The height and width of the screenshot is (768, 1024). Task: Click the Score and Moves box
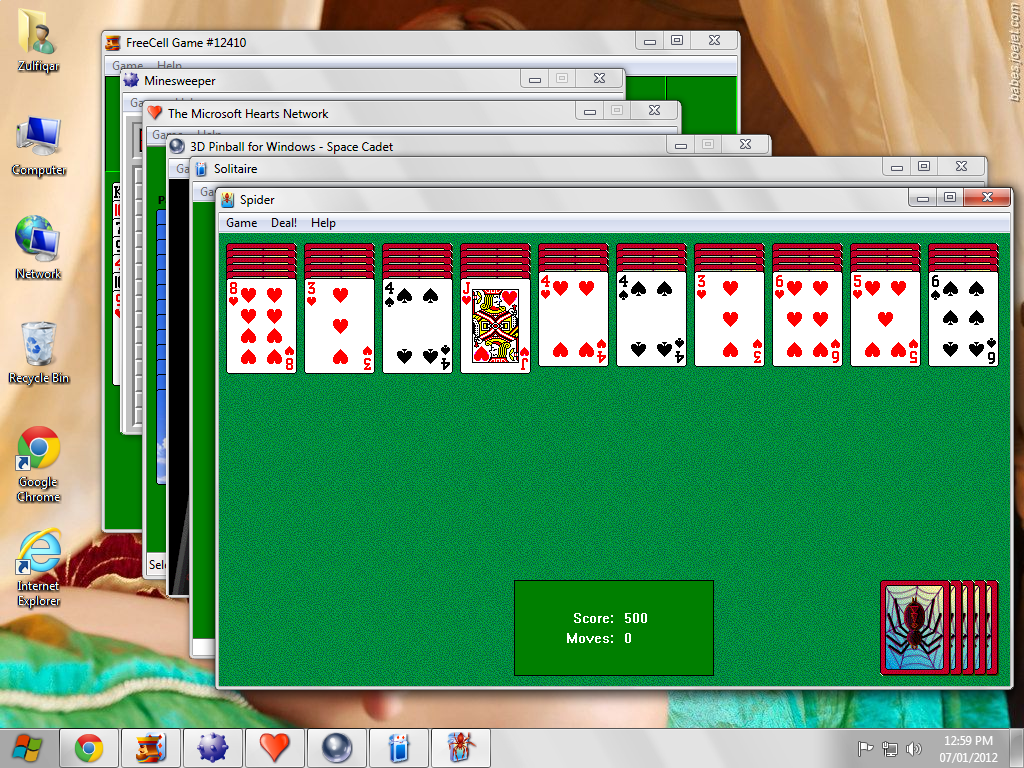(614, 628)
